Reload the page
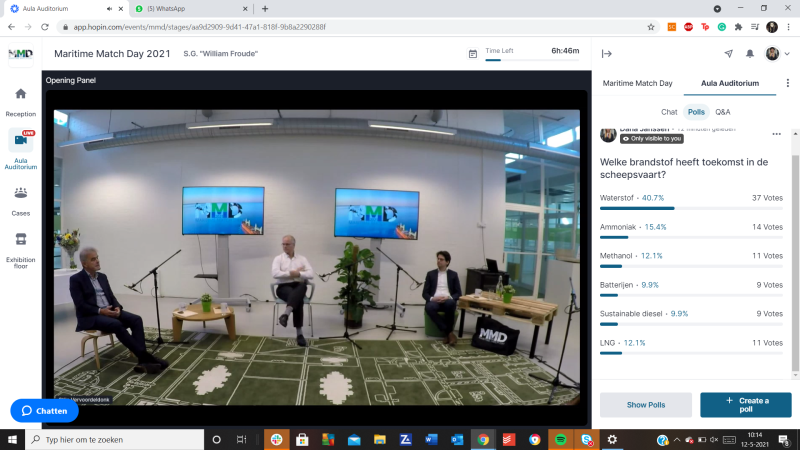800x450 pixels. pyautogui.click(x=45, y=27)
